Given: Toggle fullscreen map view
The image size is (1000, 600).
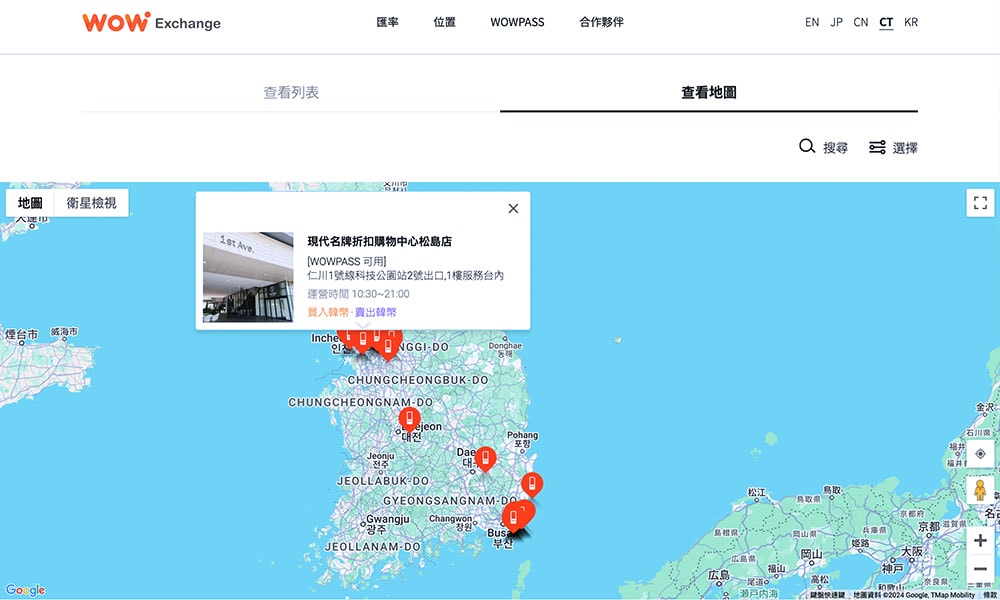Looking at the screenshot, I should pyautogui.click(x=980, y=203).
